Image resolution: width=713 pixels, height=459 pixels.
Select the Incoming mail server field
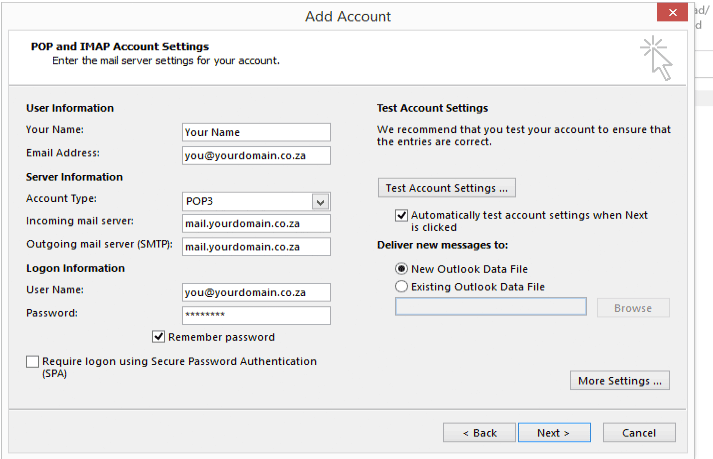coord(256,224)
